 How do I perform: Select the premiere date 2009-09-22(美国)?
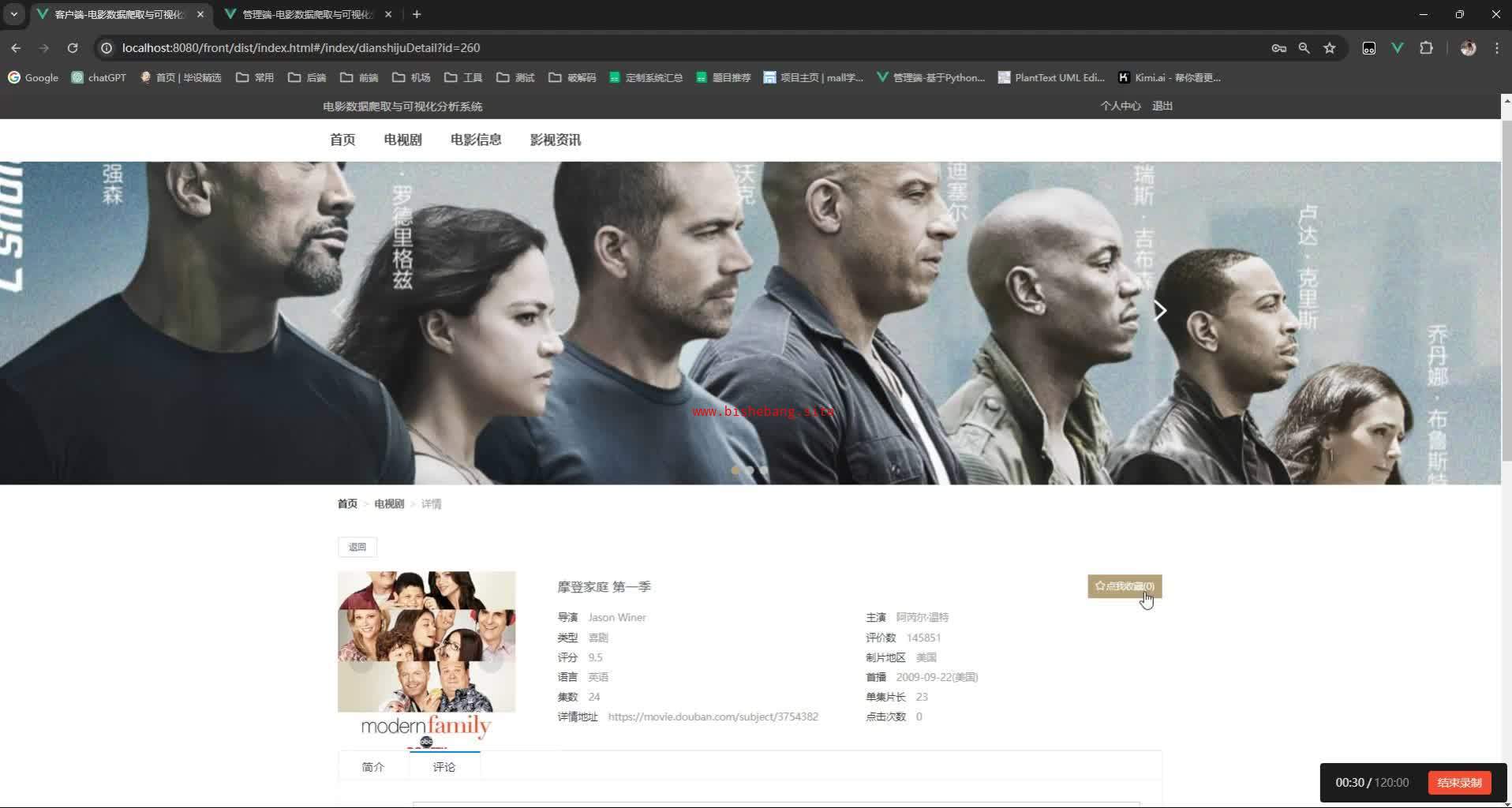point(937,677)
